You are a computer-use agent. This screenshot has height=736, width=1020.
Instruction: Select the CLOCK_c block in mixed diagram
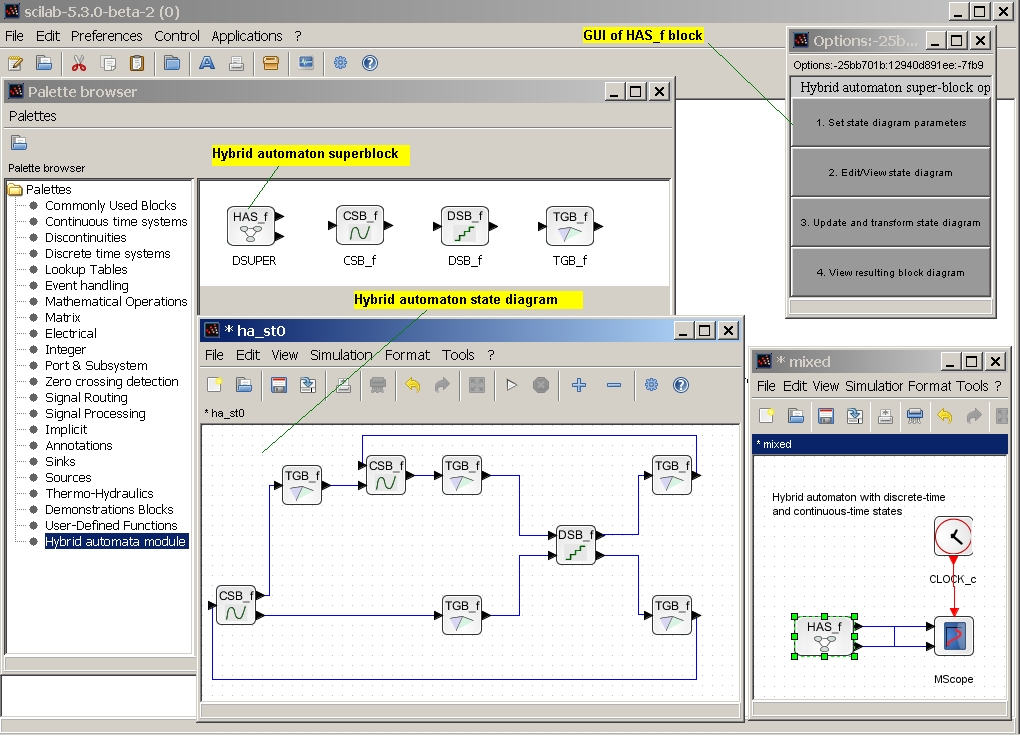click(953, 536)
